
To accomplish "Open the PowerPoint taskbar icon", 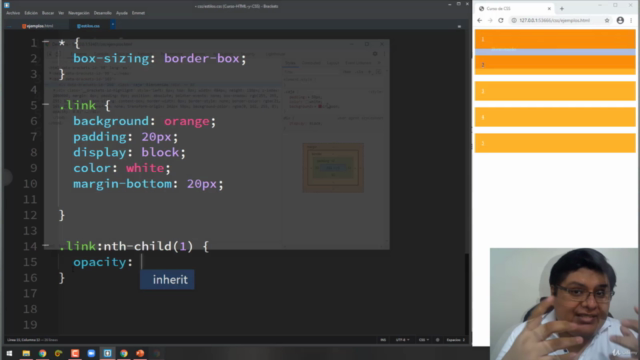I will (x=140, y=353).
